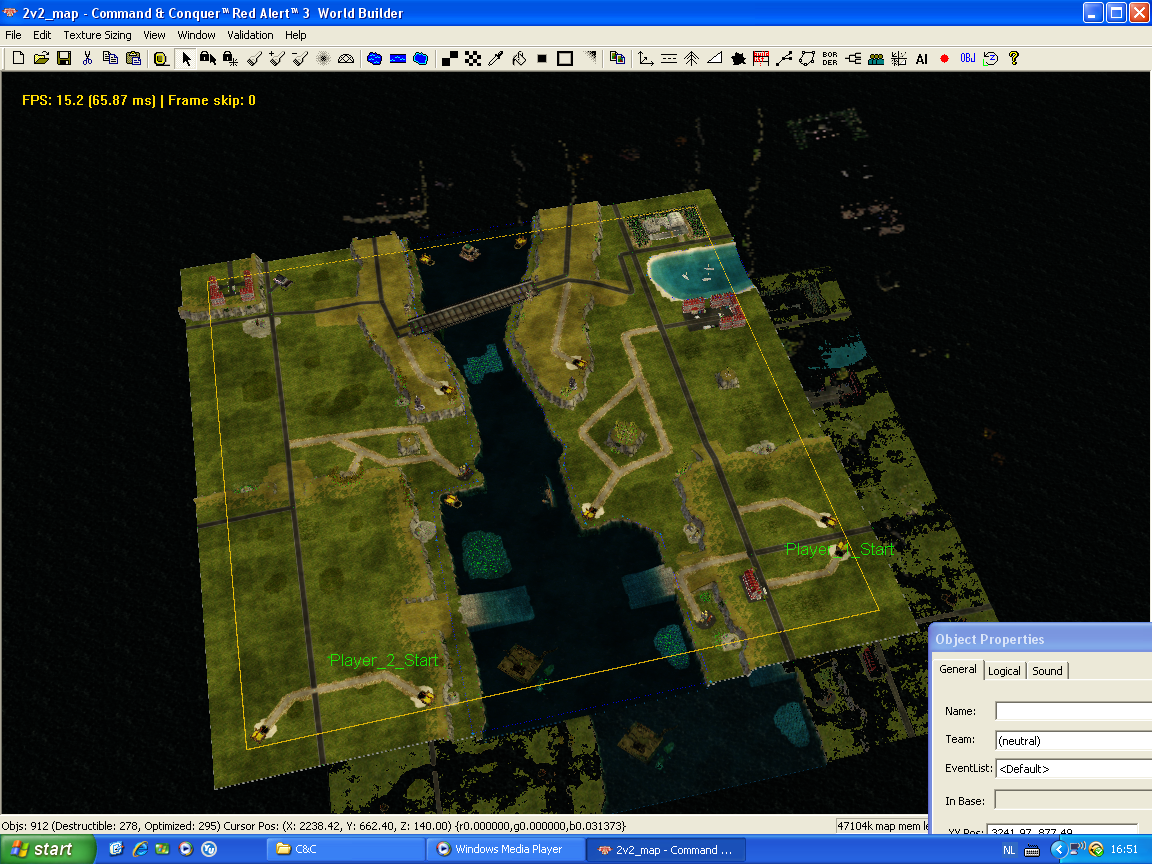Select the waypoint path tool
This screenshot has width=1152, height=864.
784,58
